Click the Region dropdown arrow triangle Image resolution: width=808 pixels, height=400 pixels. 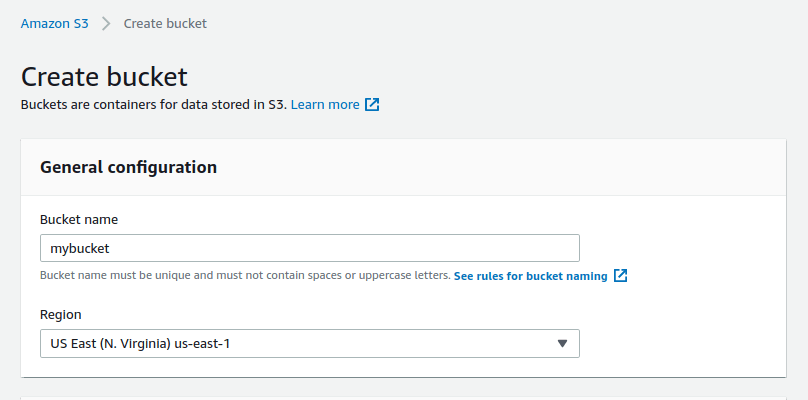tap(562, 343)
